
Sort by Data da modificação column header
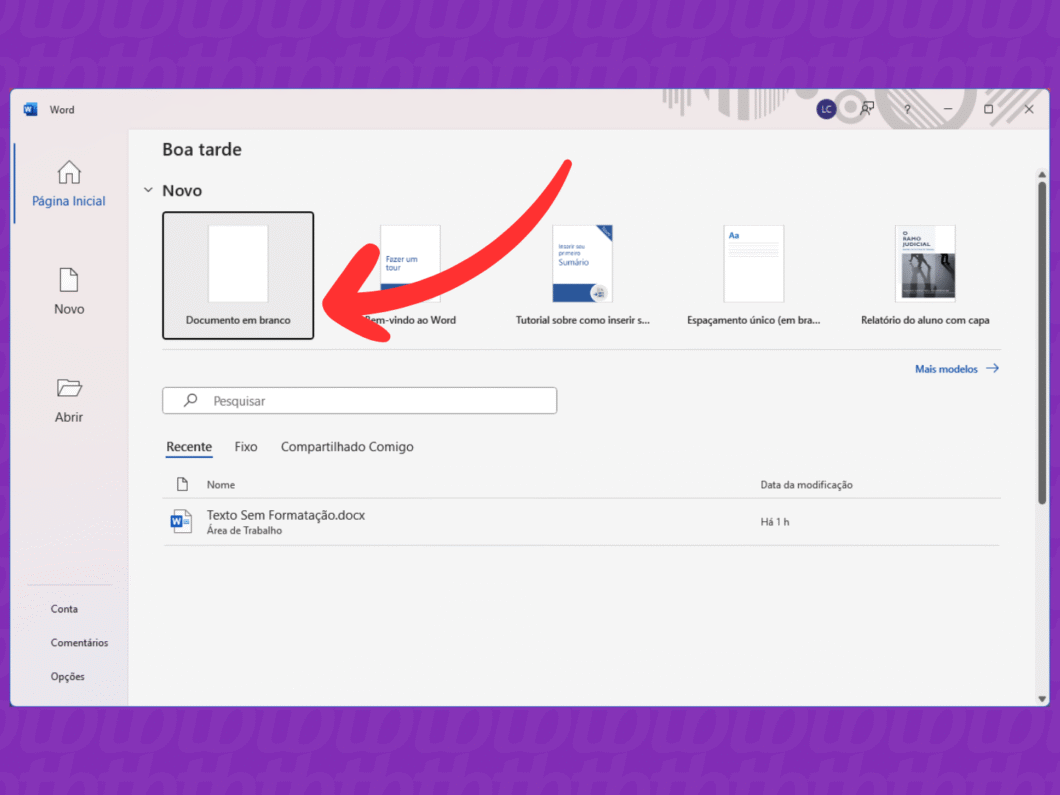806,485
